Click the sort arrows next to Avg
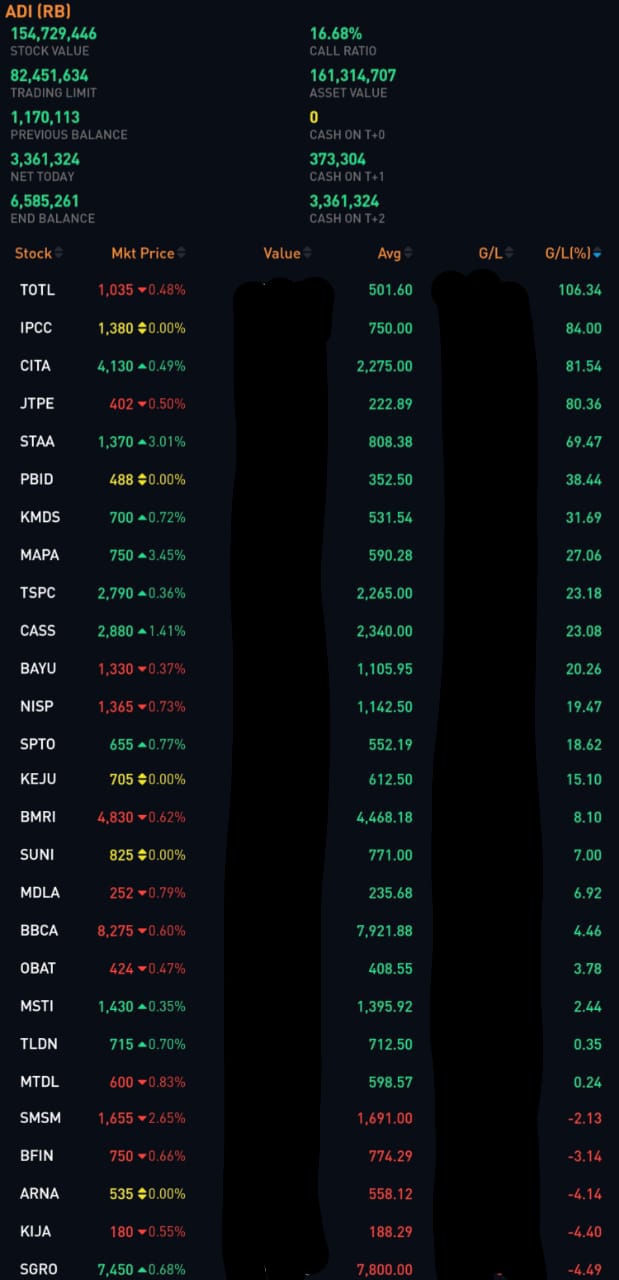619x1280 pixels. tap(409, 253)
